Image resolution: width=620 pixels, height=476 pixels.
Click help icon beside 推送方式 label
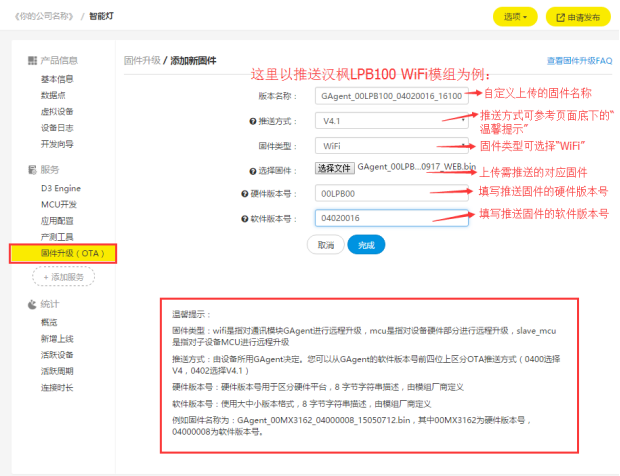click(252, 121)
